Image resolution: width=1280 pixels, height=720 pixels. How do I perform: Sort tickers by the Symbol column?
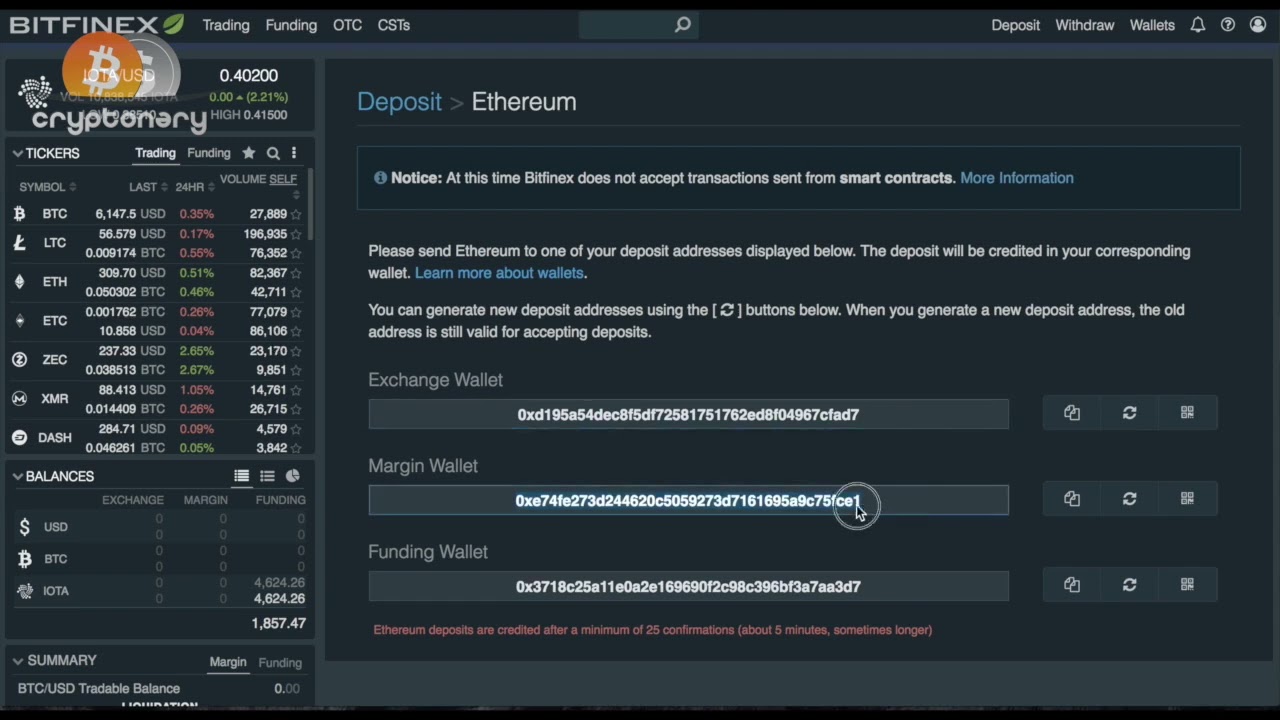[47, 187]
